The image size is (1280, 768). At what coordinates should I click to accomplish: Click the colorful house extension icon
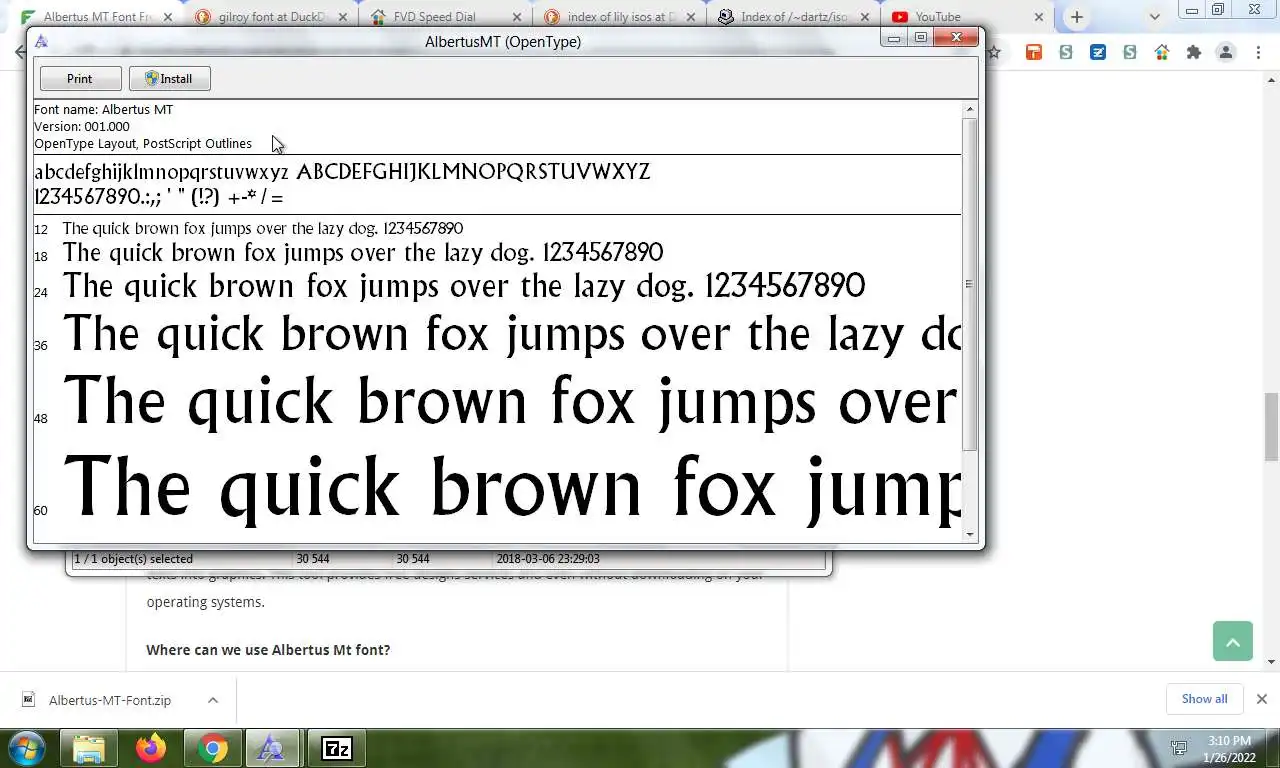1162,52
